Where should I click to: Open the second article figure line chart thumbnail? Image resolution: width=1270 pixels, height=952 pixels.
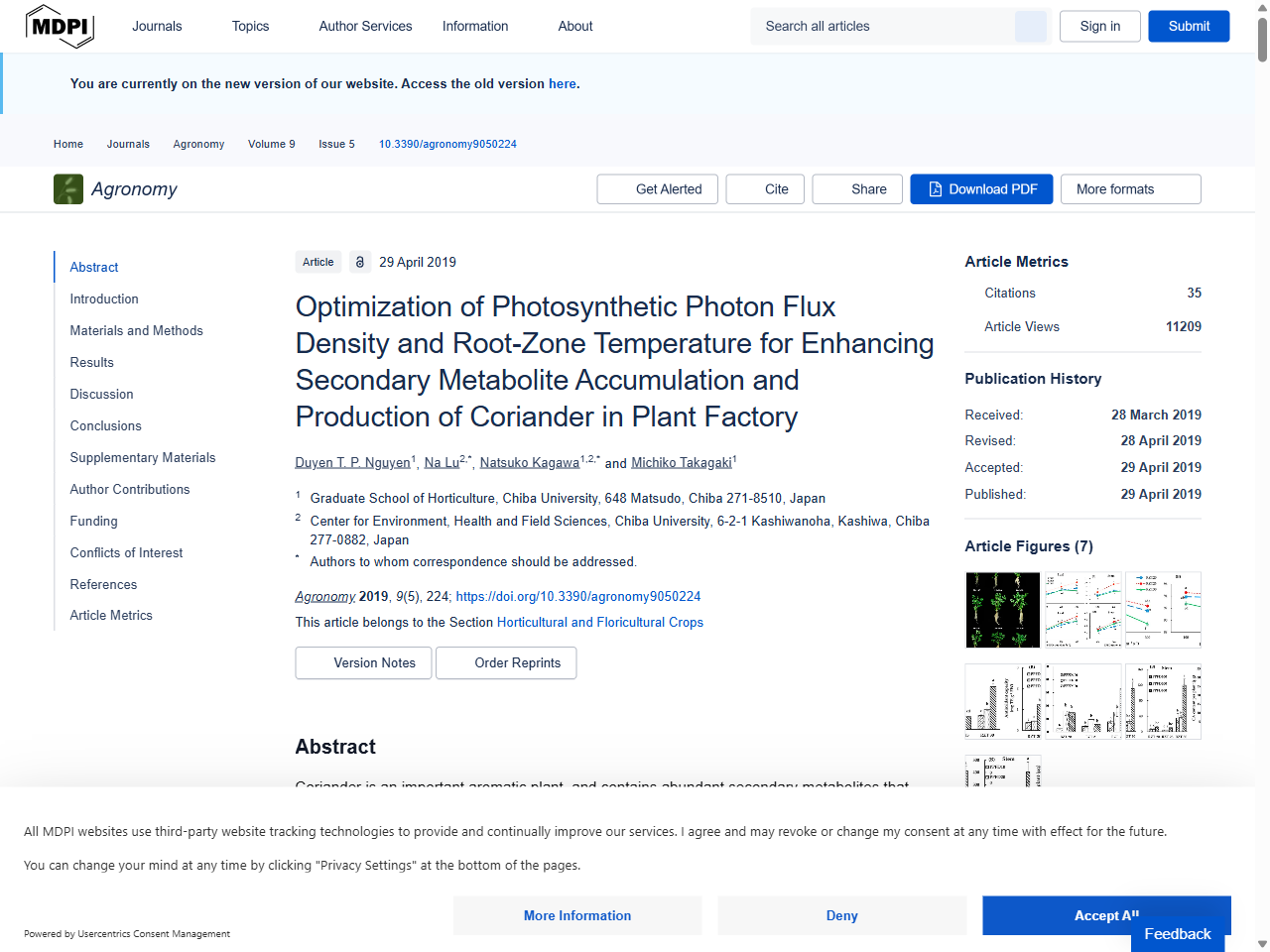[1083, 610]
